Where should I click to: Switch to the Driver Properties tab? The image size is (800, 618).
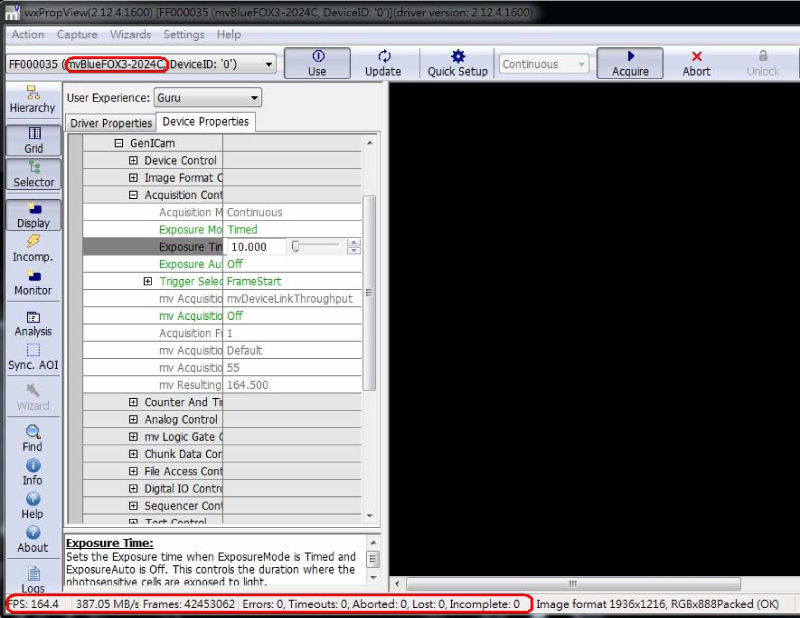pyautogui.click(x=111, y=123)
